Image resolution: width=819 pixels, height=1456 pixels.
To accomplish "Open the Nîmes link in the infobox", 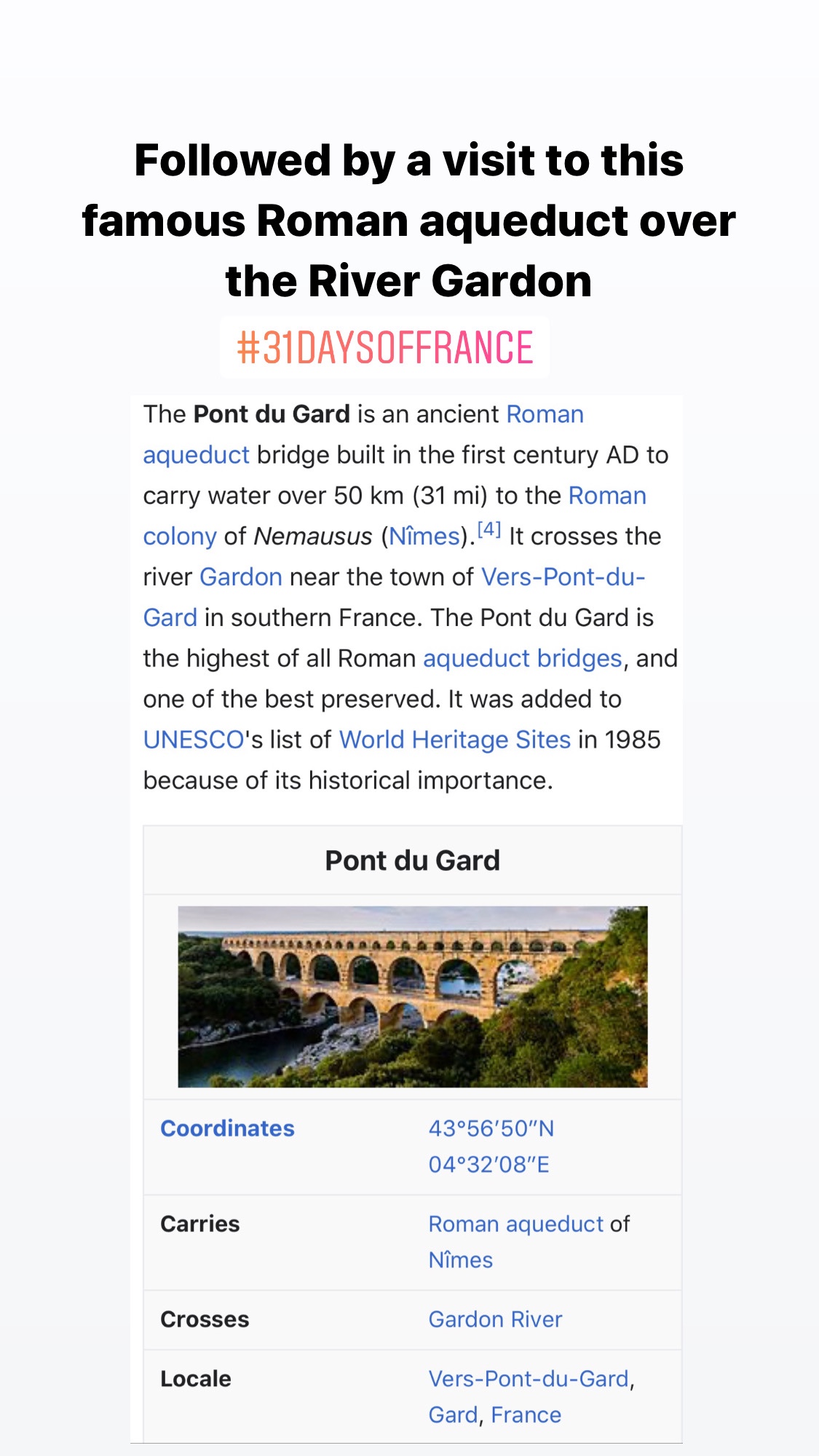I will click(460, 1260).
